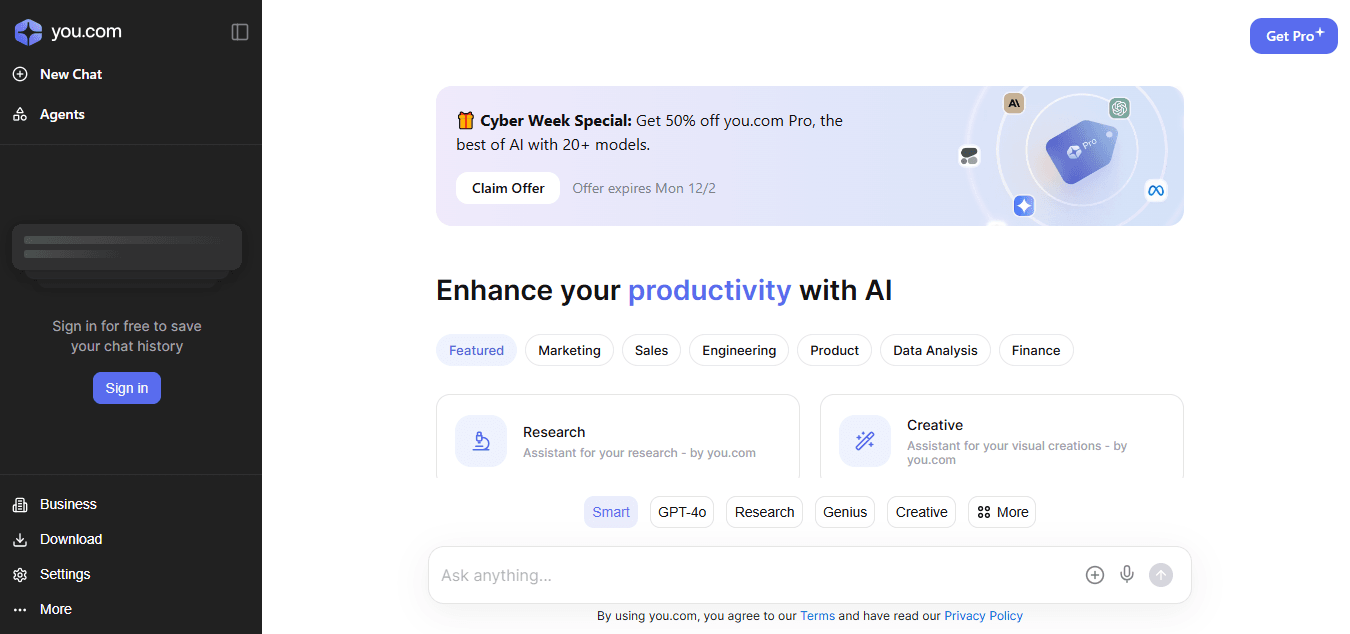The image size is (1350, 634).
Task: Select the Research agent microscope icon
Action: pos(480,440)
